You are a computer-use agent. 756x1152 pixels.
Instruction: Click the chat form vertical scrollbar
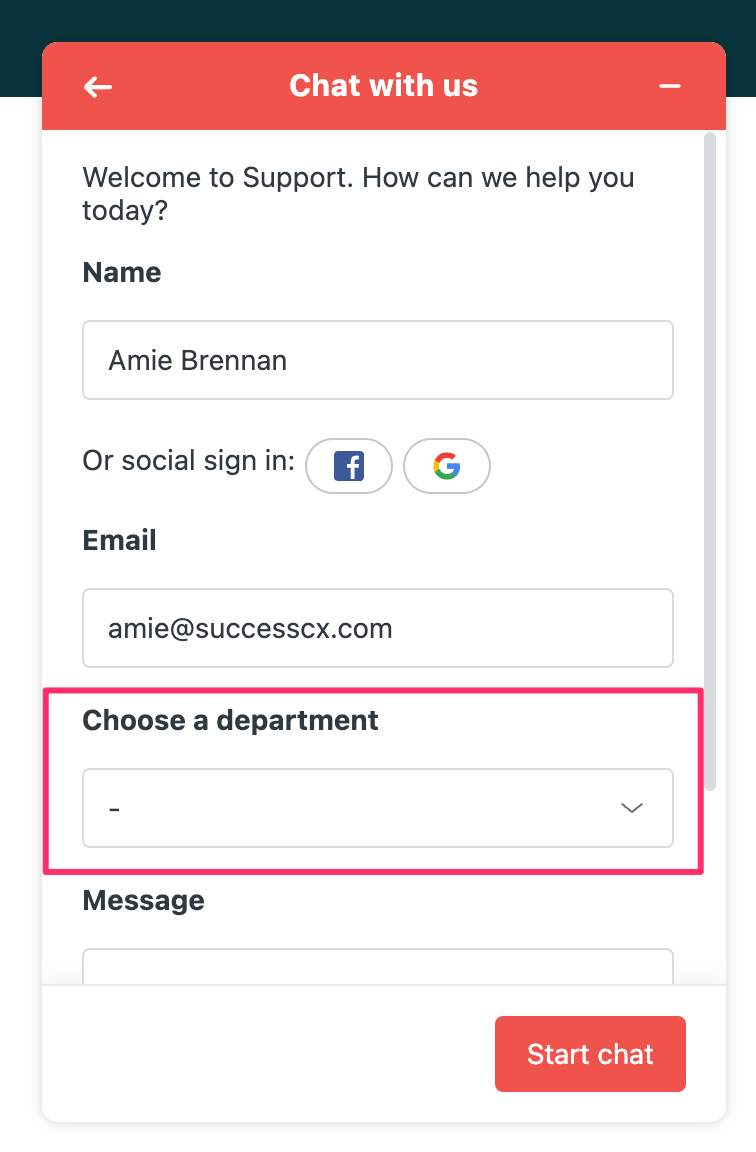click(x=710, y=461)
